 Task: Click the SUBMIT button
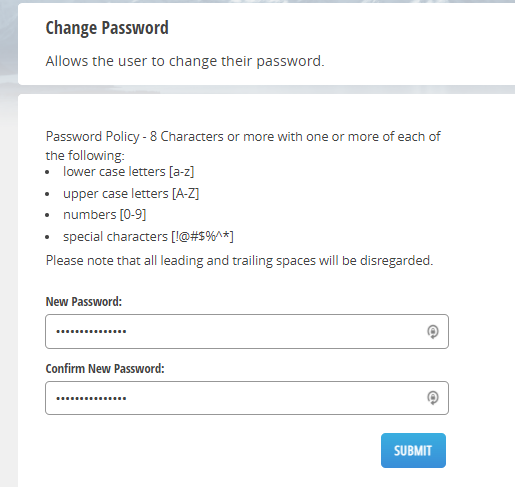(413, 450)
